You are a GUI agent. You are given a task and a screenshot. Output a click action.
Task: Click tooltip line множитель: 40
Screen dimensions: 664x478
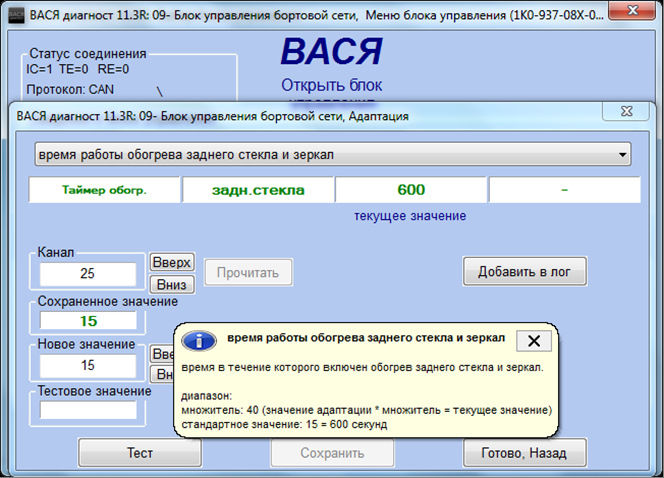coord(367,410)
